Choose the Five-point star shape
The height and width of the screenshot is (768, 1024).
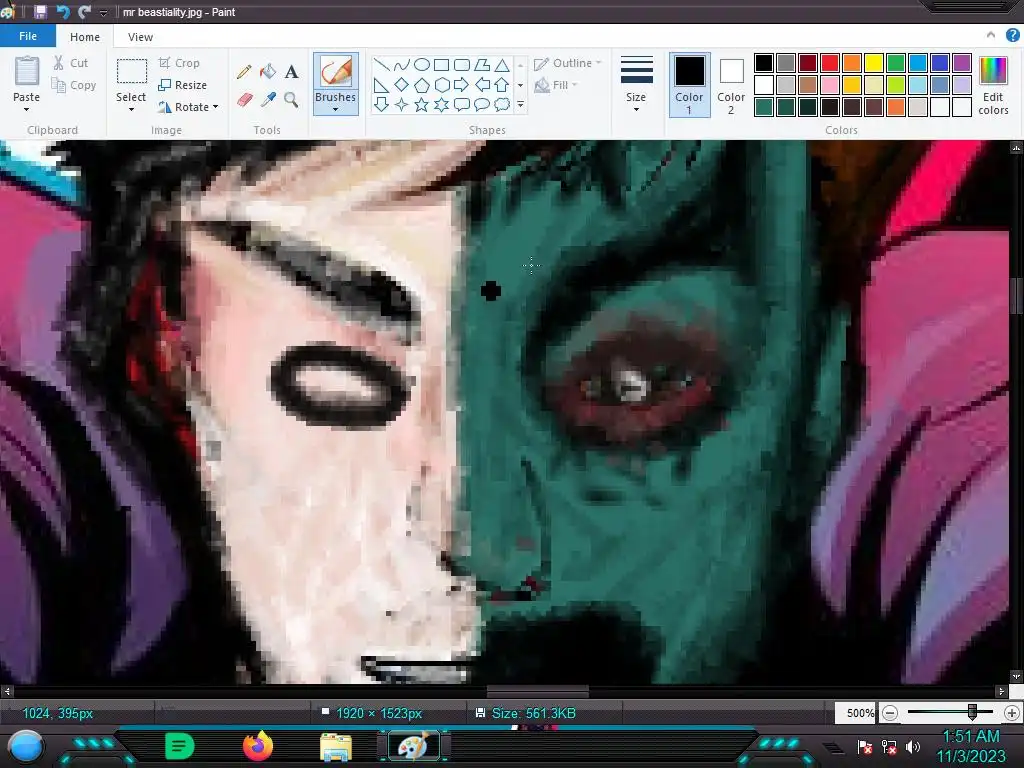tap(422, 104)
